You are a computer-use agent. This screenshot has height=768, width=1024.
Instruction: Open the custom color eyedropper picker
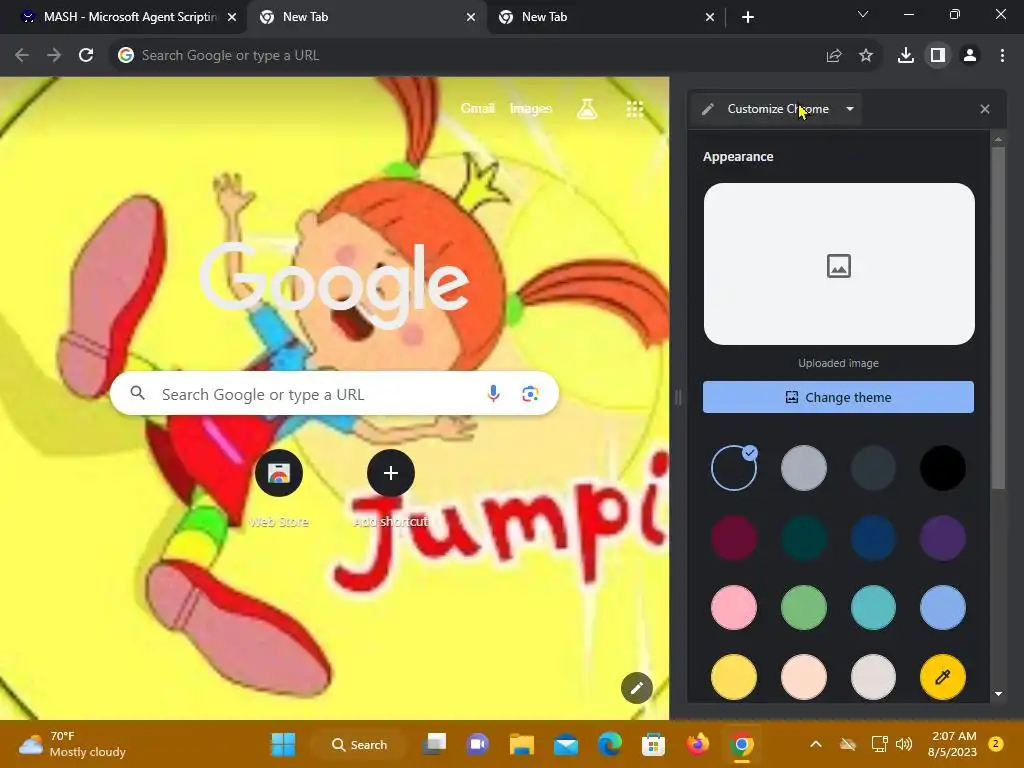click(x=943, y=677)
